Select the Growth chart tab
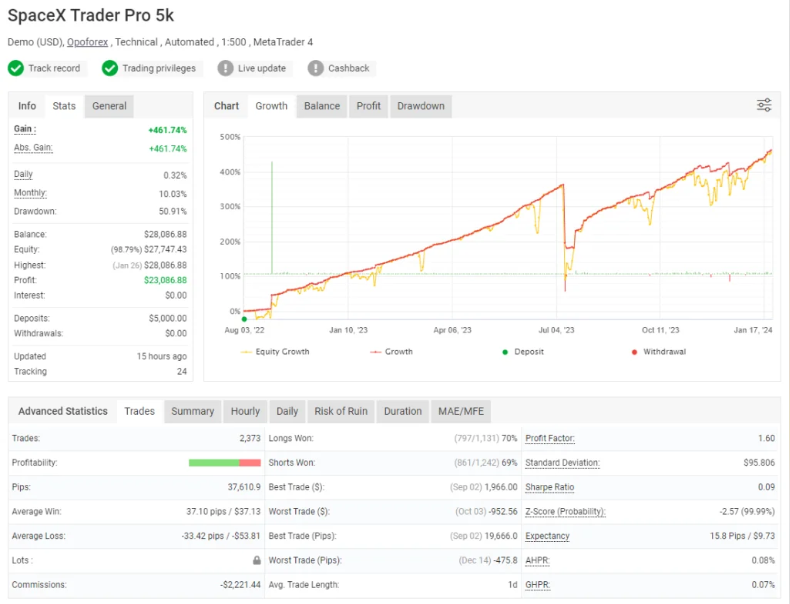Screen dimensions: 790x604 pyautogui.click(x=272, y=106)
